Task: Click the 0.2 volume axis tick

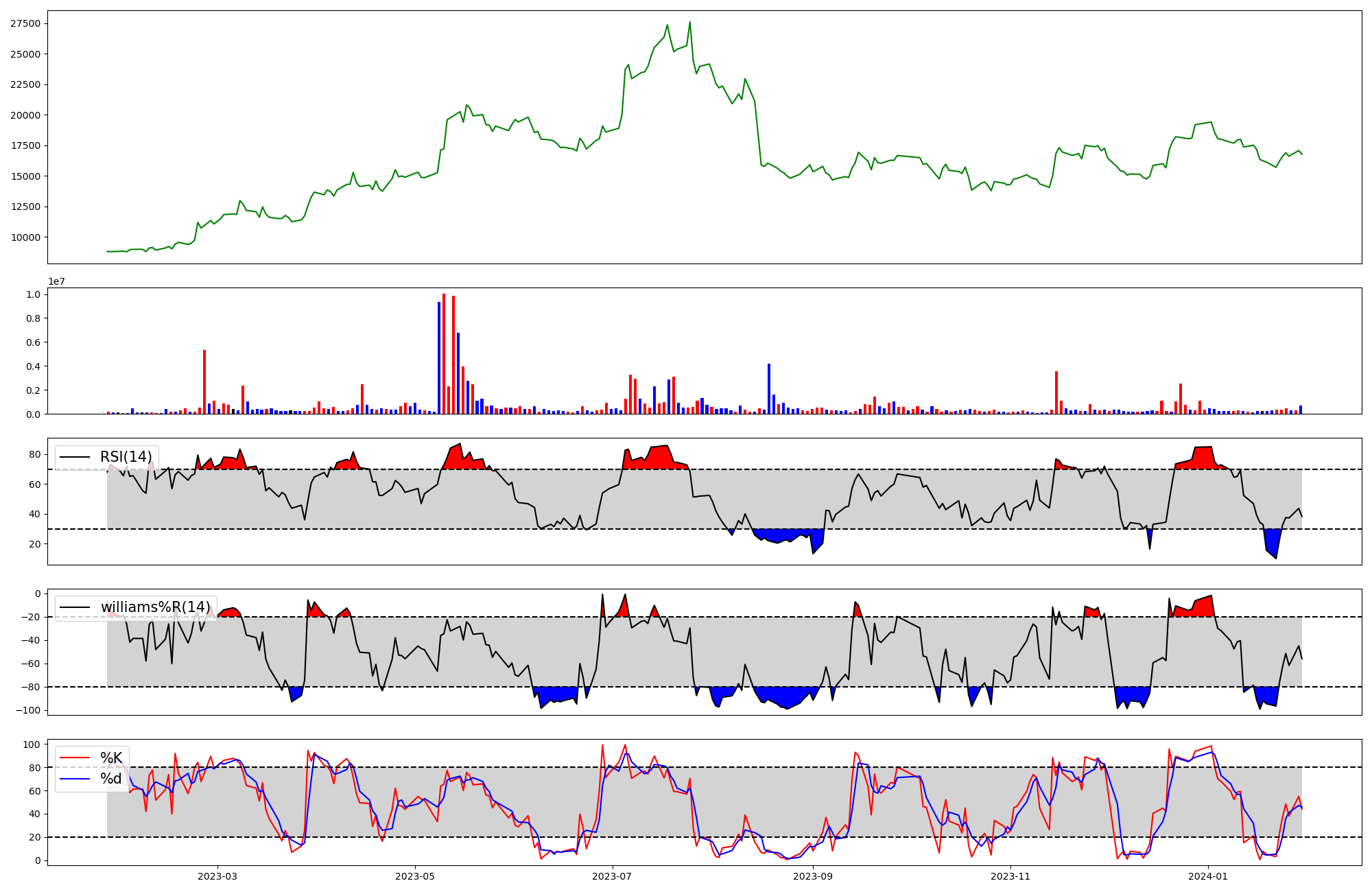Action: [x=33, y=390]
